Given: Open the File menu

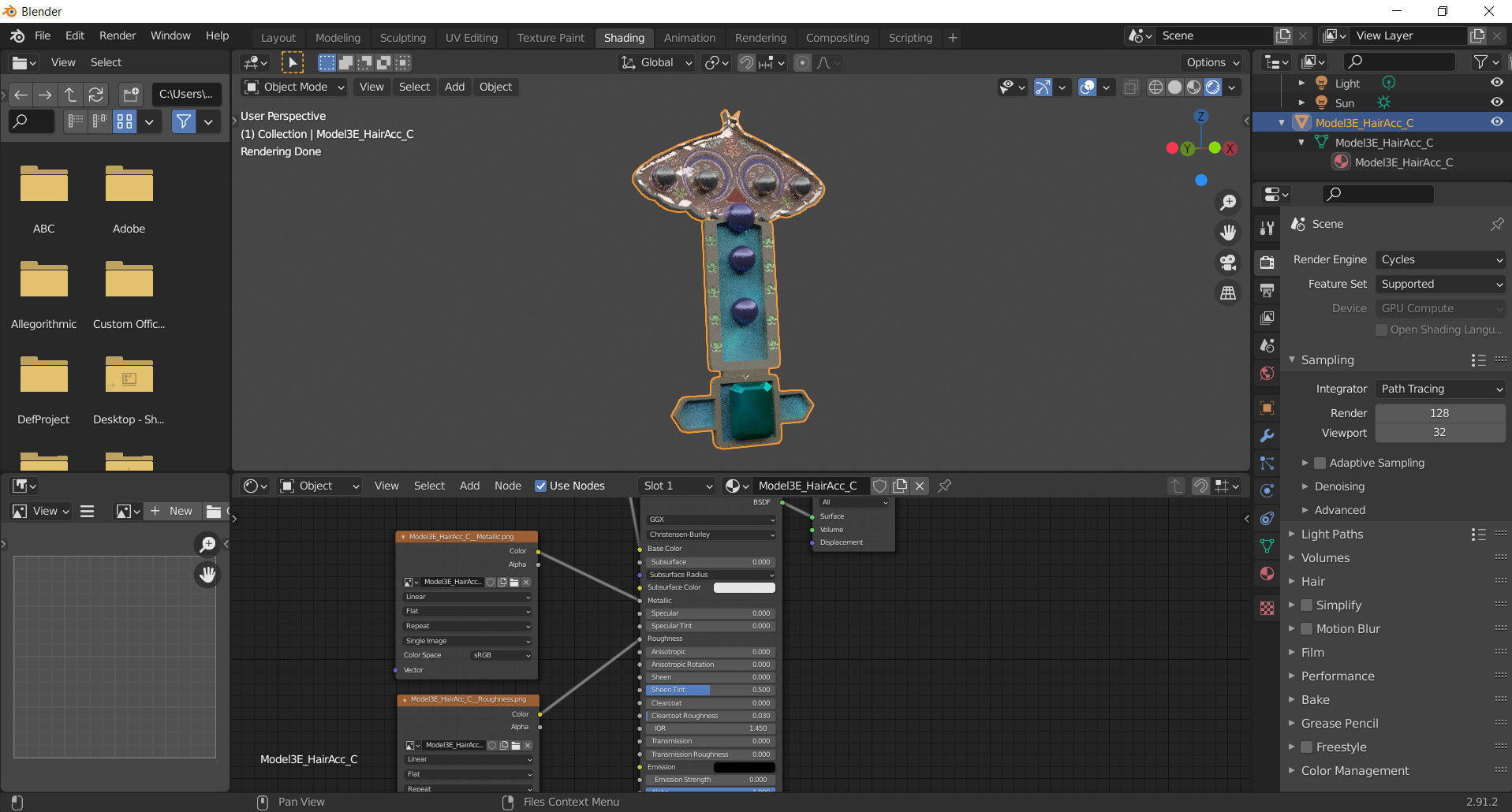Looking at the screenshot, I should 43,35.
